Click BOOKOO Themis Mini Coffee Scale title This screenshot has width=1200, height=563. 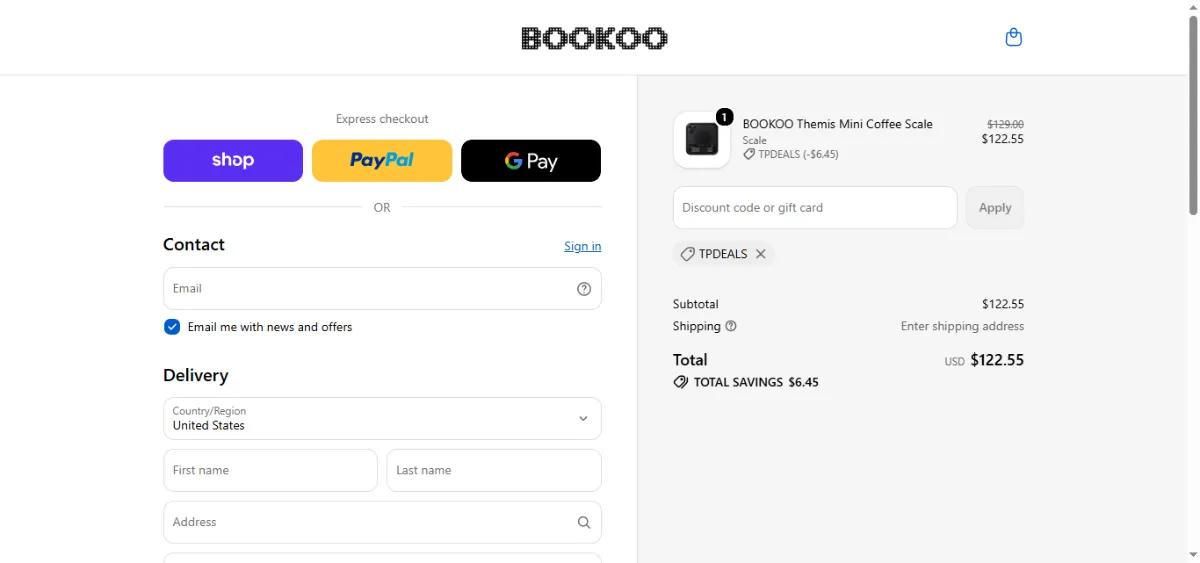[837, 124]
